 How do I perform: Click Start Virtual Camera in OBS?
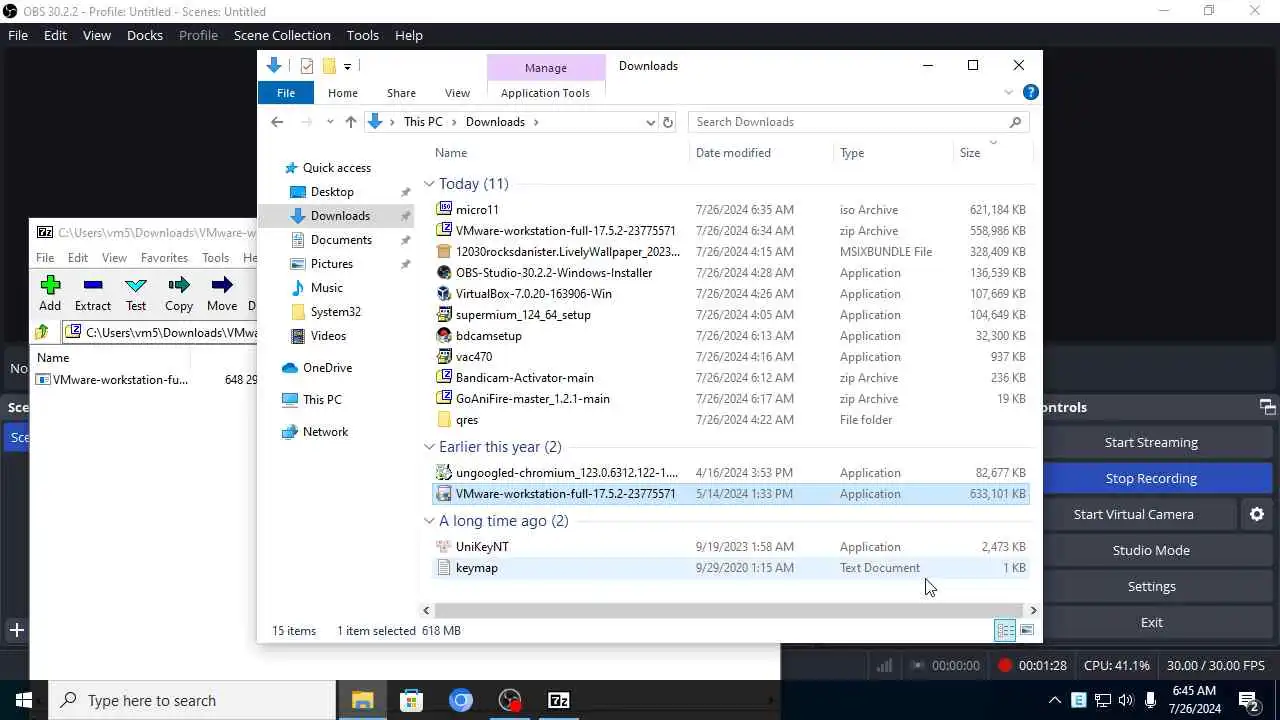click(x=1134, y=514)
